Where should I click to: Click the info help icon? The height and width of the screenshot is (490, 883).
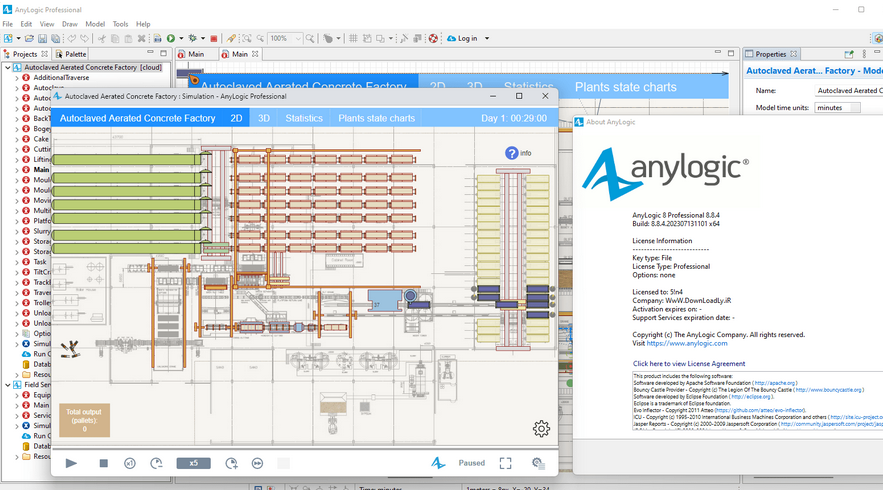click(x=512, y=153)
